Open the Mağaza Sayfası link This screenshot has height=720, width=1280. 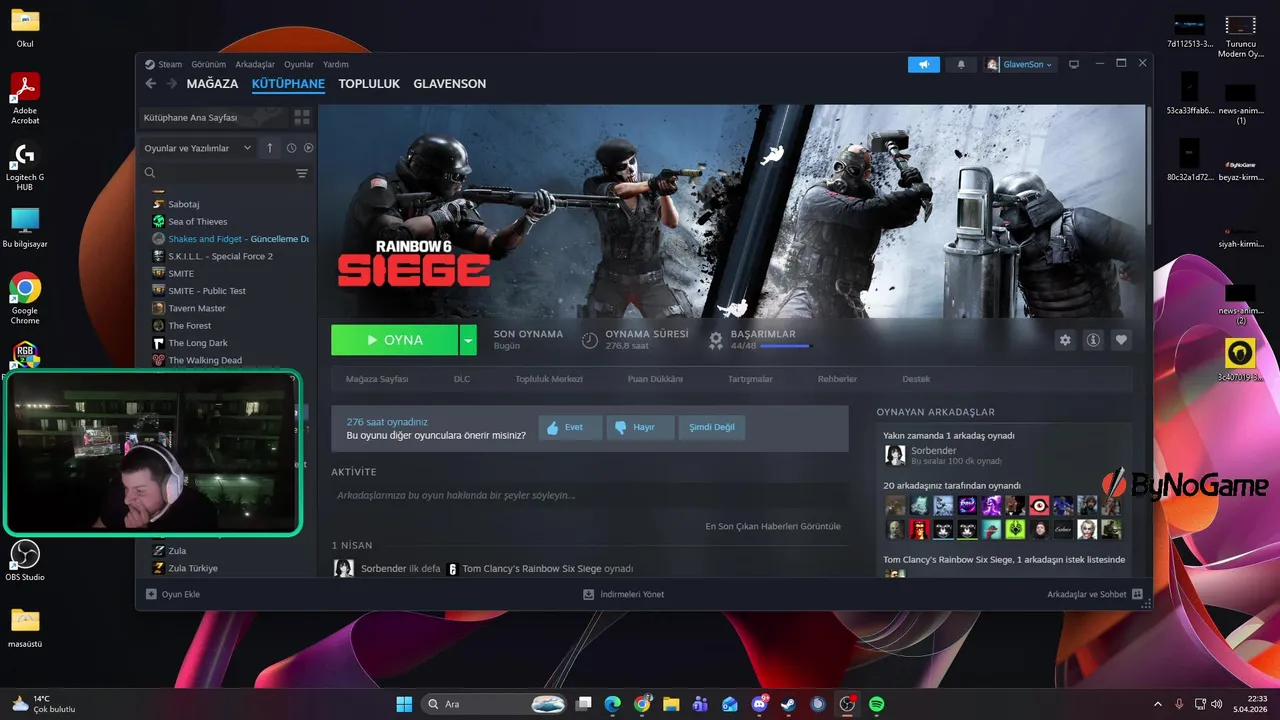(x=377, y=379)
